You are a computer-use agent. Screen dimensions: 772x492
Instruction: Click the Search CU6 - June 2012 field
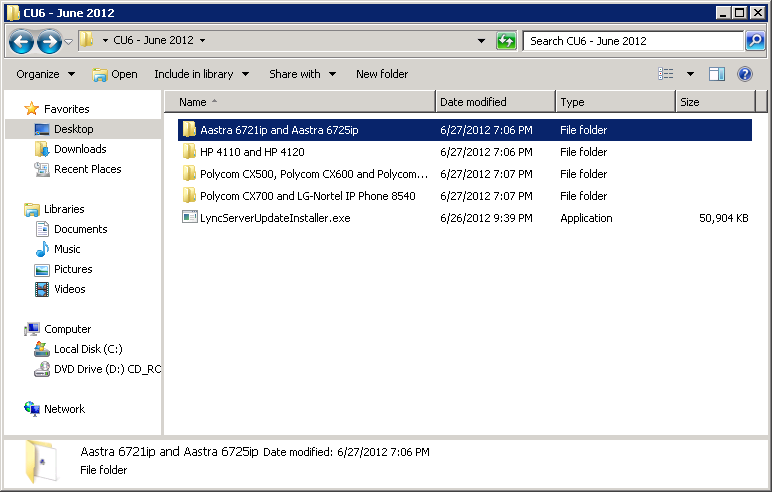[633, 41]
